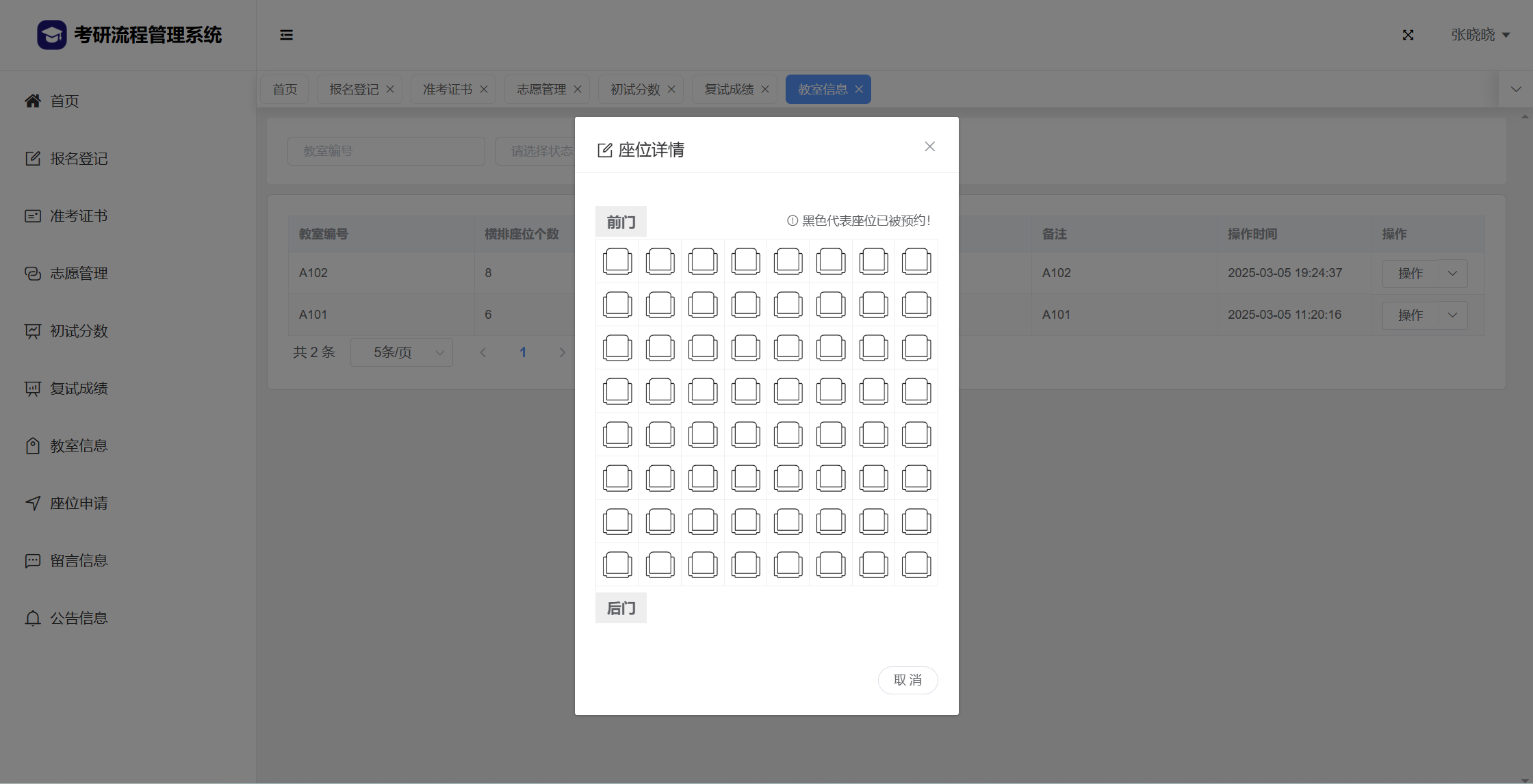The height and width of the screenshot is (784, 1533).
Task: Select the first seat in the front row
Action: pyautogui.click(x=617, y=261)
